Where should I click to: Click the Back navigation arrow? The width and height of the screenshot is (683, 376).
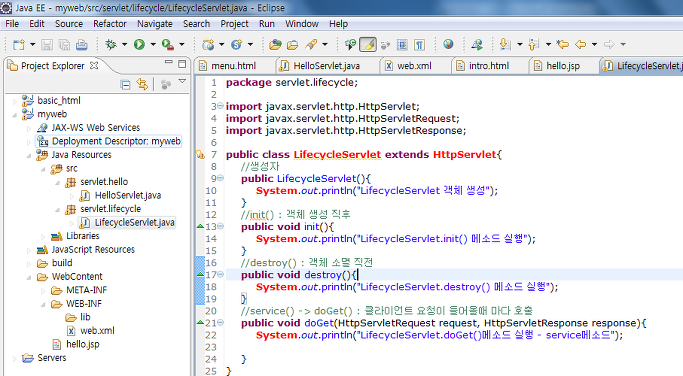pos(580,44)
